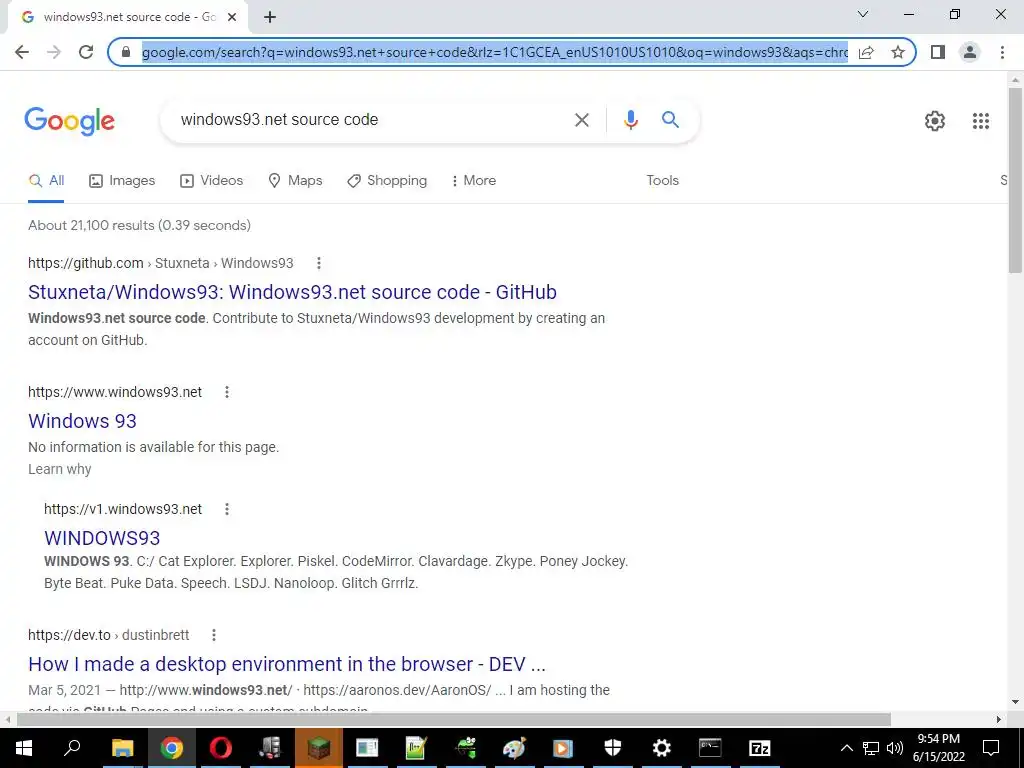Click the share page icon in address bar
The width and height of the screenshot is (1024, 768).
(866, 52)
